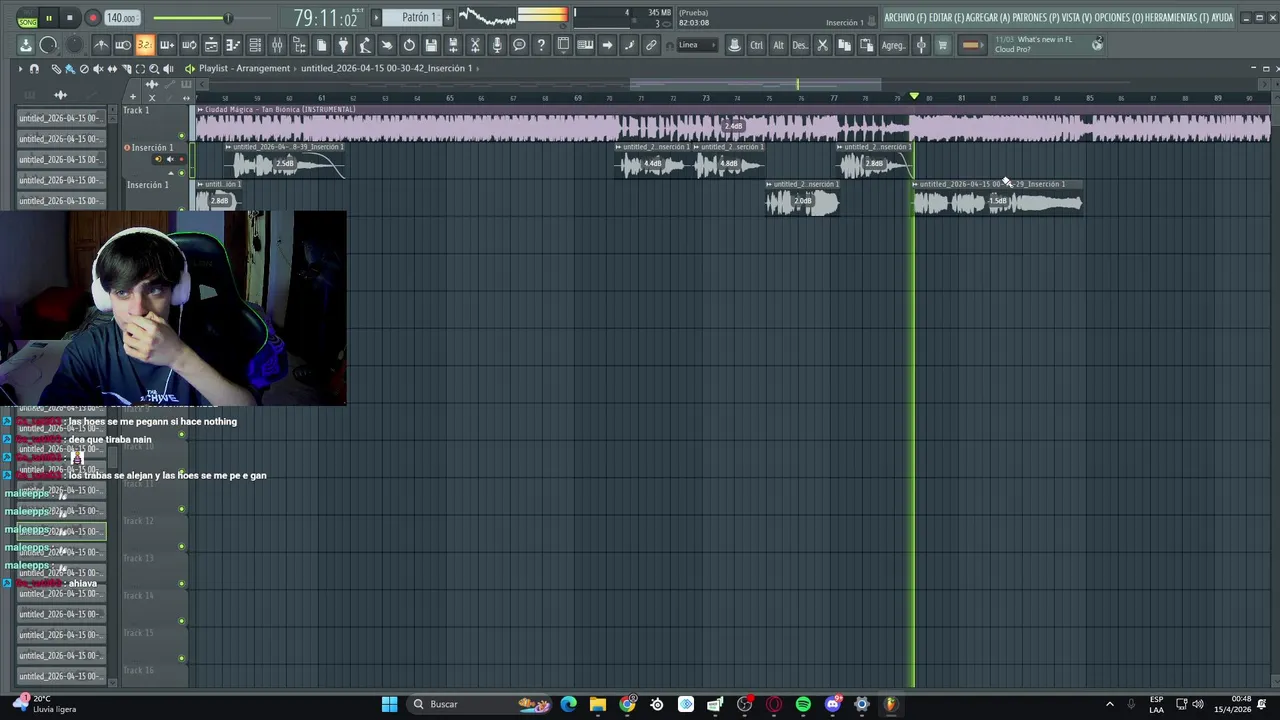Open the plugin picker plug icon
The height and width of the screenshot is (720, 1280).
point(343,45)
